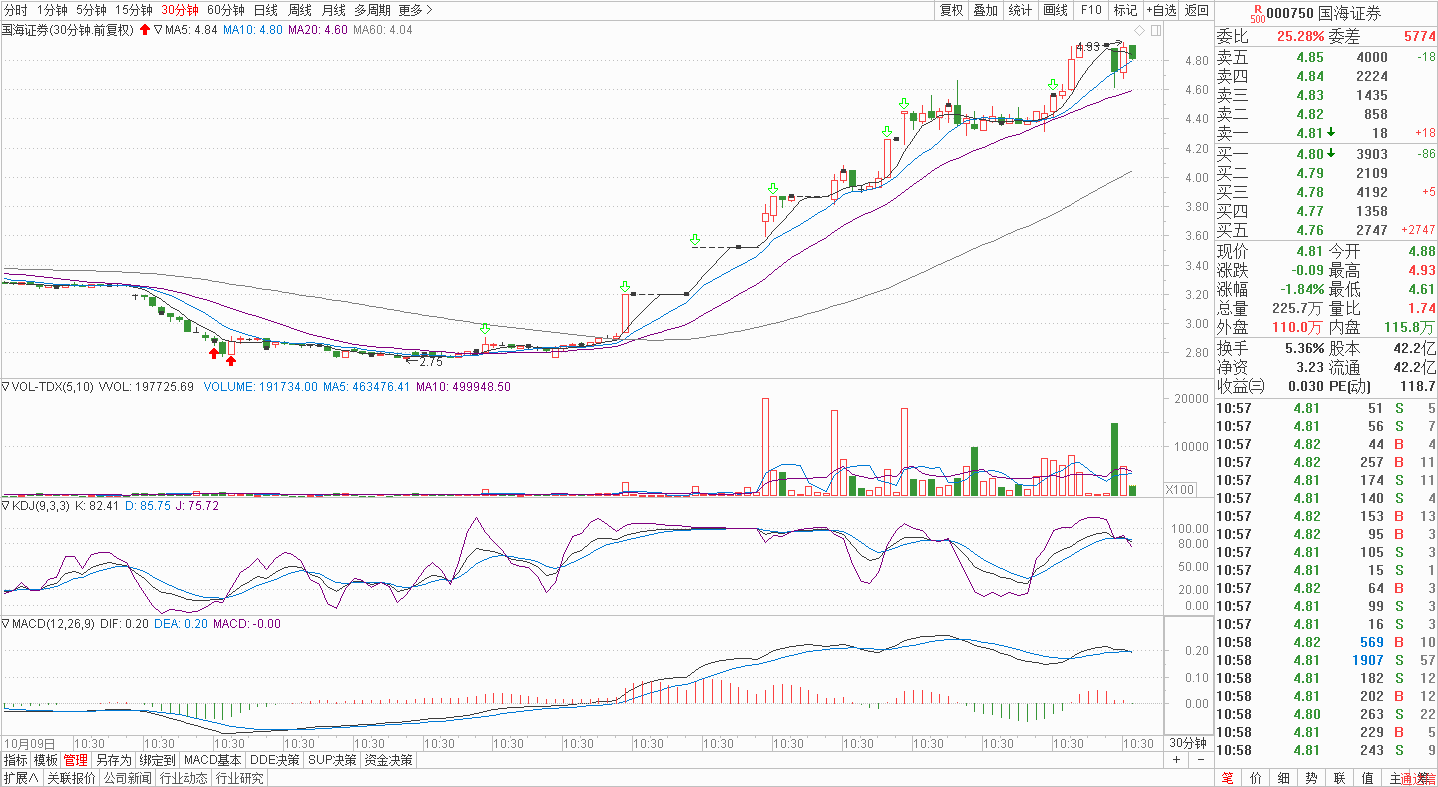Click the green down arrow next to 买一 price
1438x787 pixels.
click(1331, 154)
